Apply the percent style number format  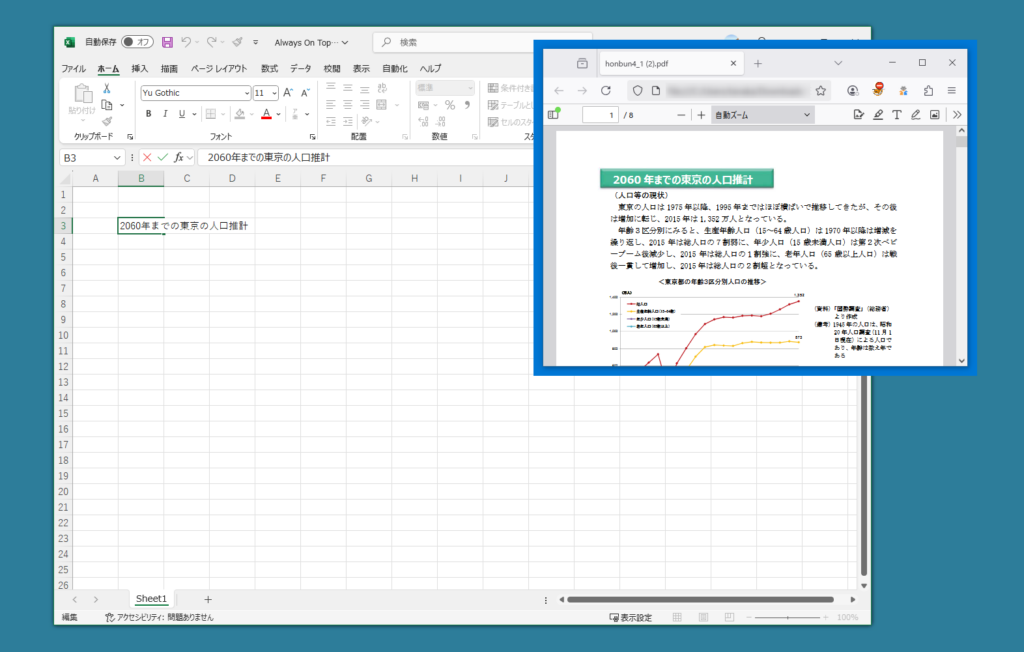[x=450, y=105]
